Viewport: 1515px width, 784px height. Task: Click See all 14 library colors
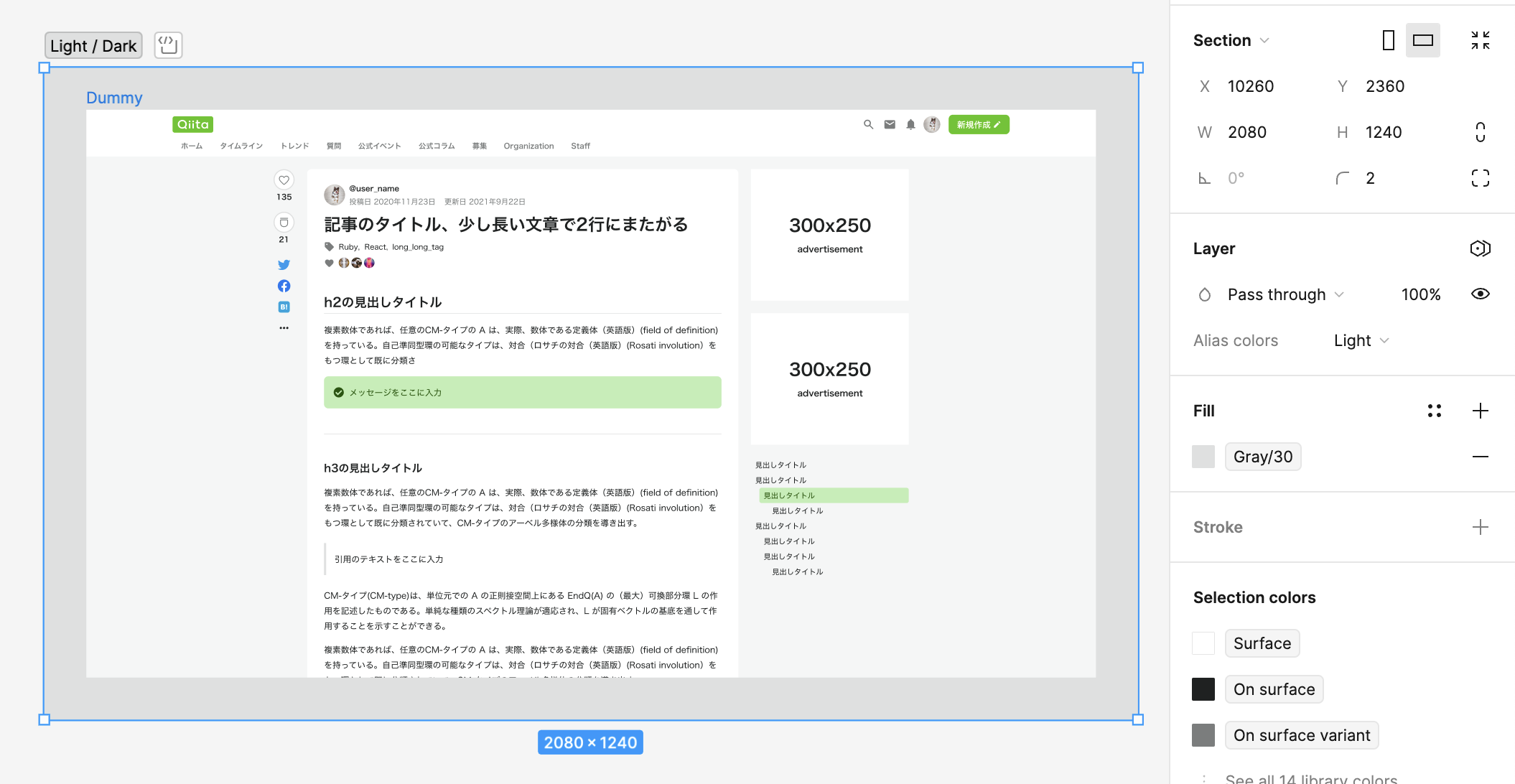coord(1310,778)
